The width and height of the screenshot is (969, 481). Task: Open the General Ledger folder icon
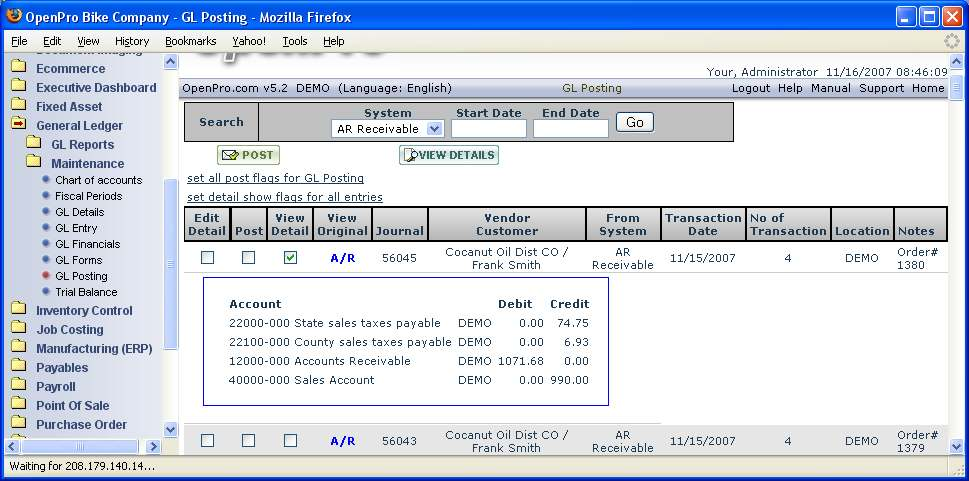click(18, 125)
